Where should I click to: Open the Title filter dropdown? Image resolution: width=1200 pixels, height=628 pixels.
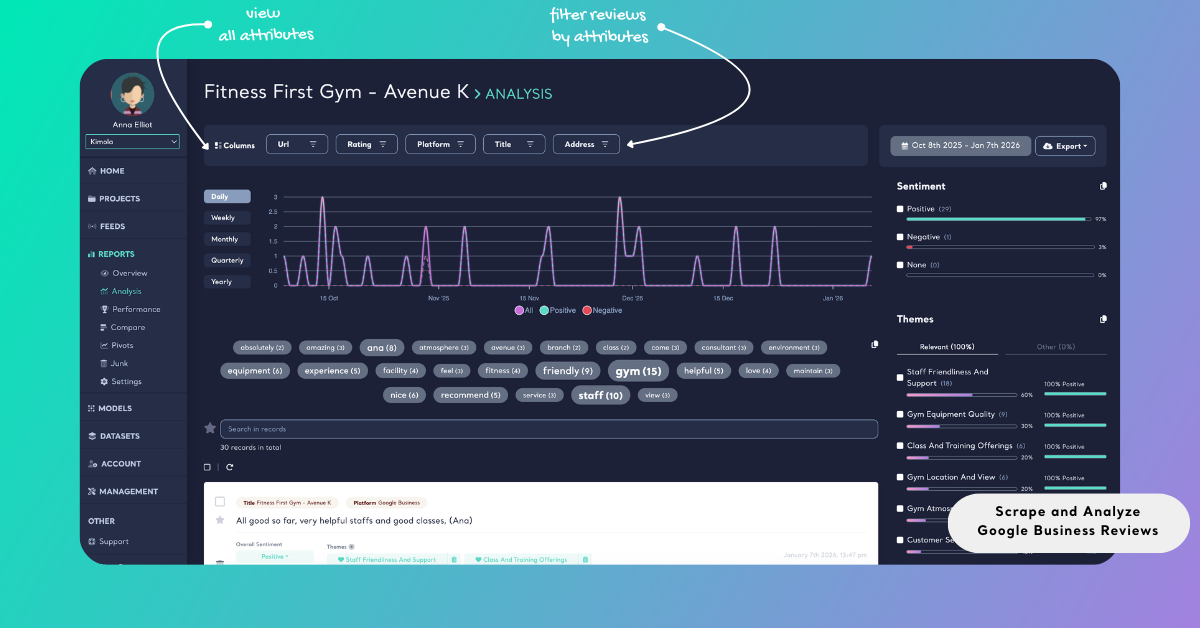pos(514,144)
